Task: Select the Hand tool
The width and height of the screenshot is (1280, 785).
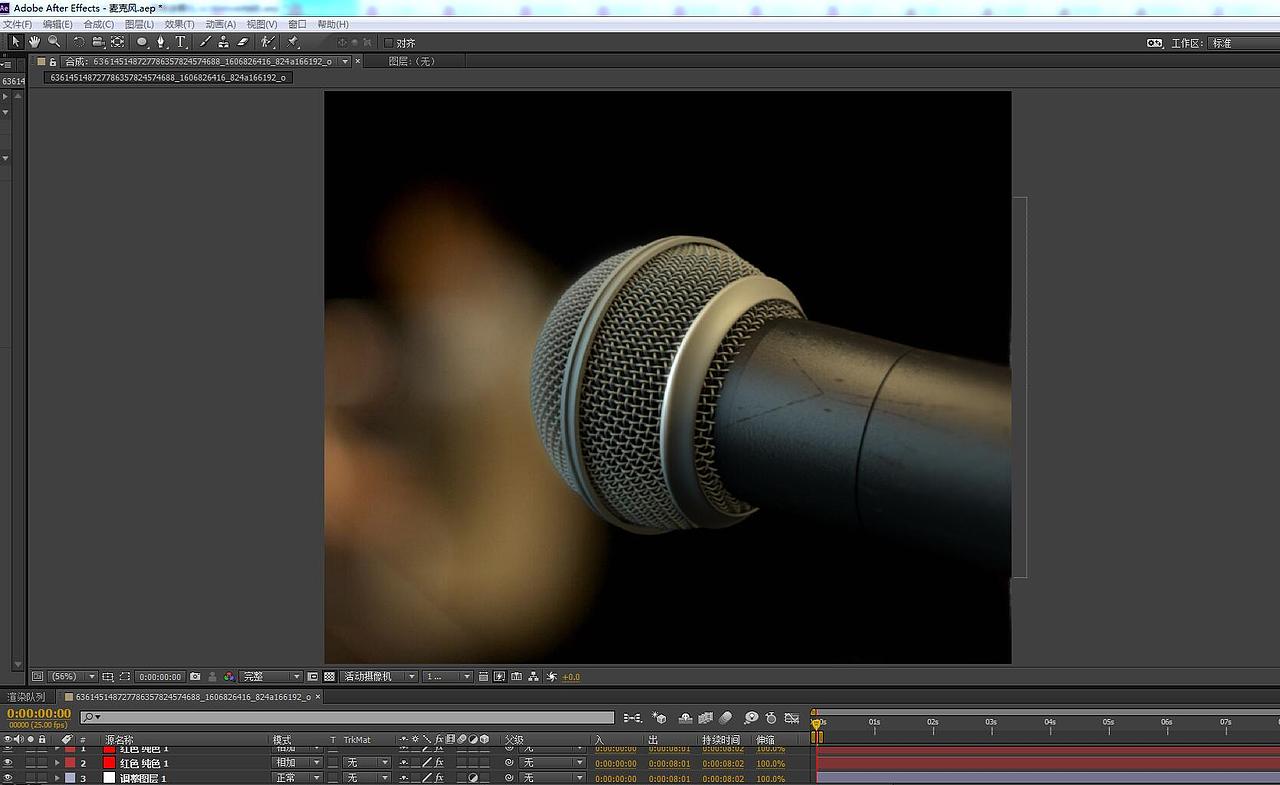Action: pos(34,42)
